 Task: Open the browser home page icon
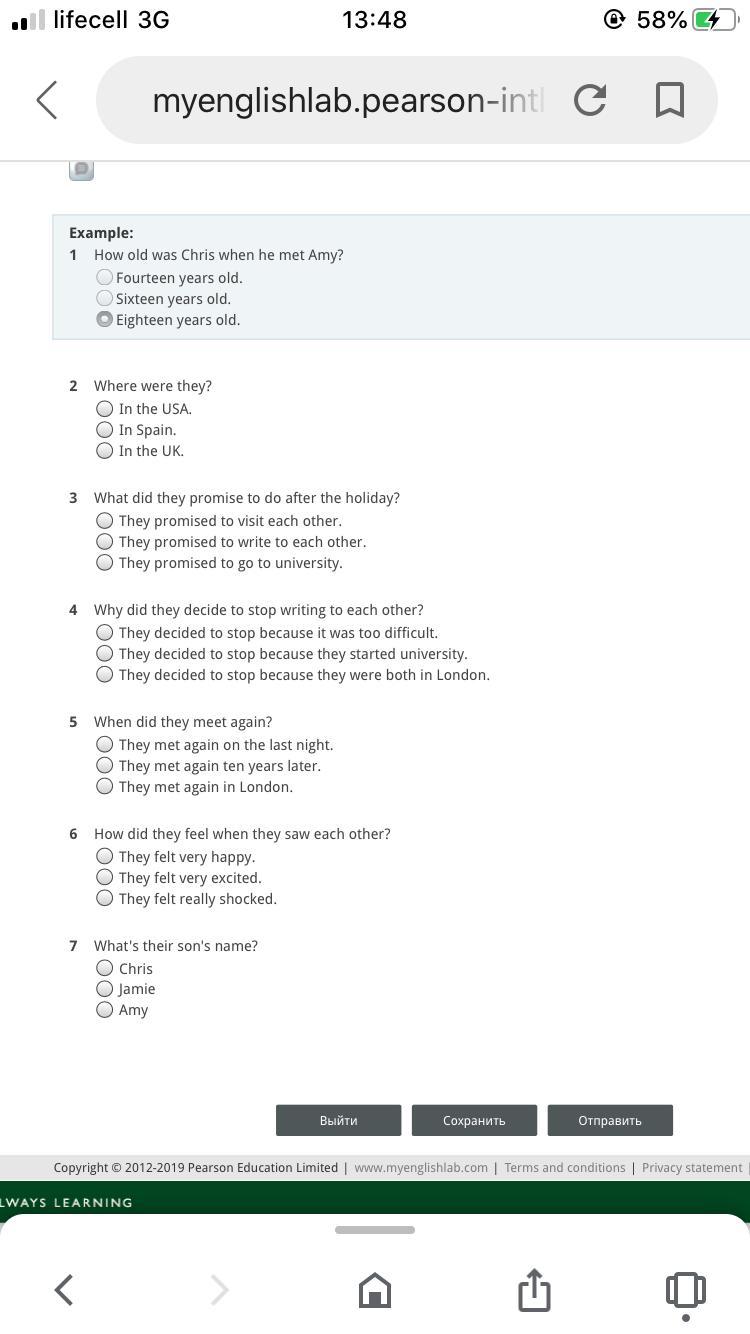tap(374, 1290)
